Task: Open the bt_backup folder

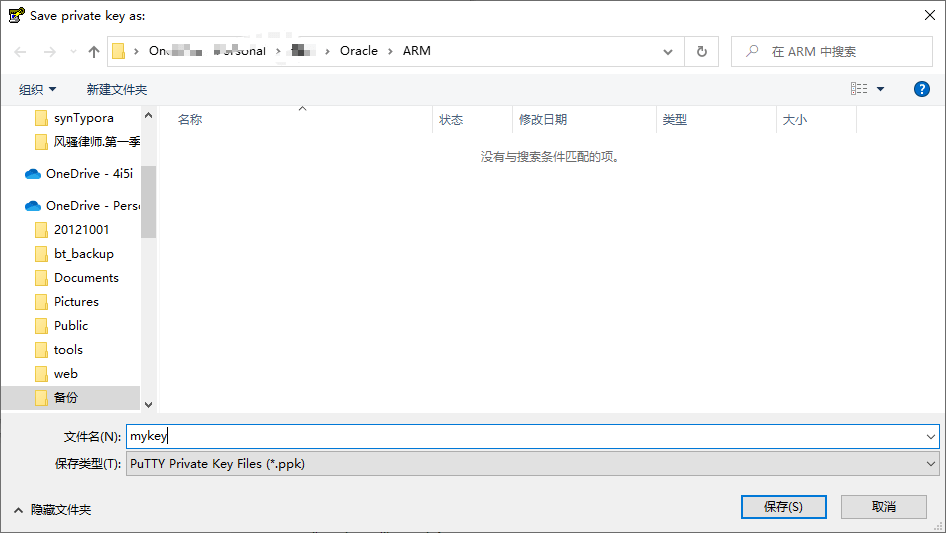Action: point(84,254)
